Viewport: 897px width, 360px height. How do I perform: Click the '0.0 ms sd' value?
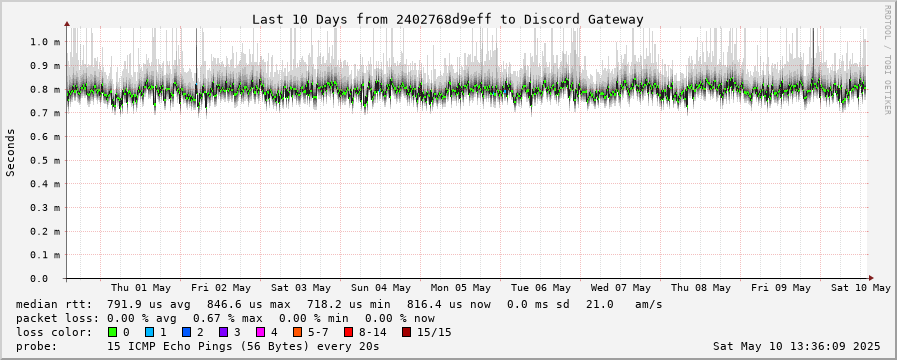click(538, 304)
